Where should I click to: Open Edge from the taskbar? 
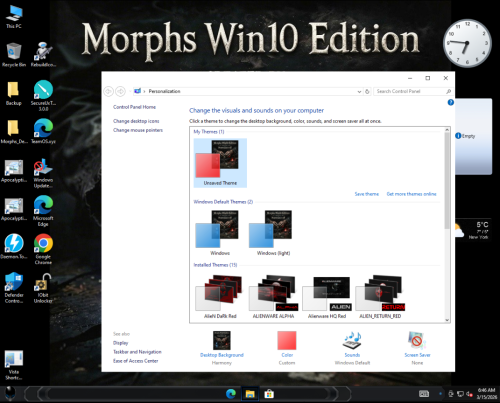tap(231, 394)
